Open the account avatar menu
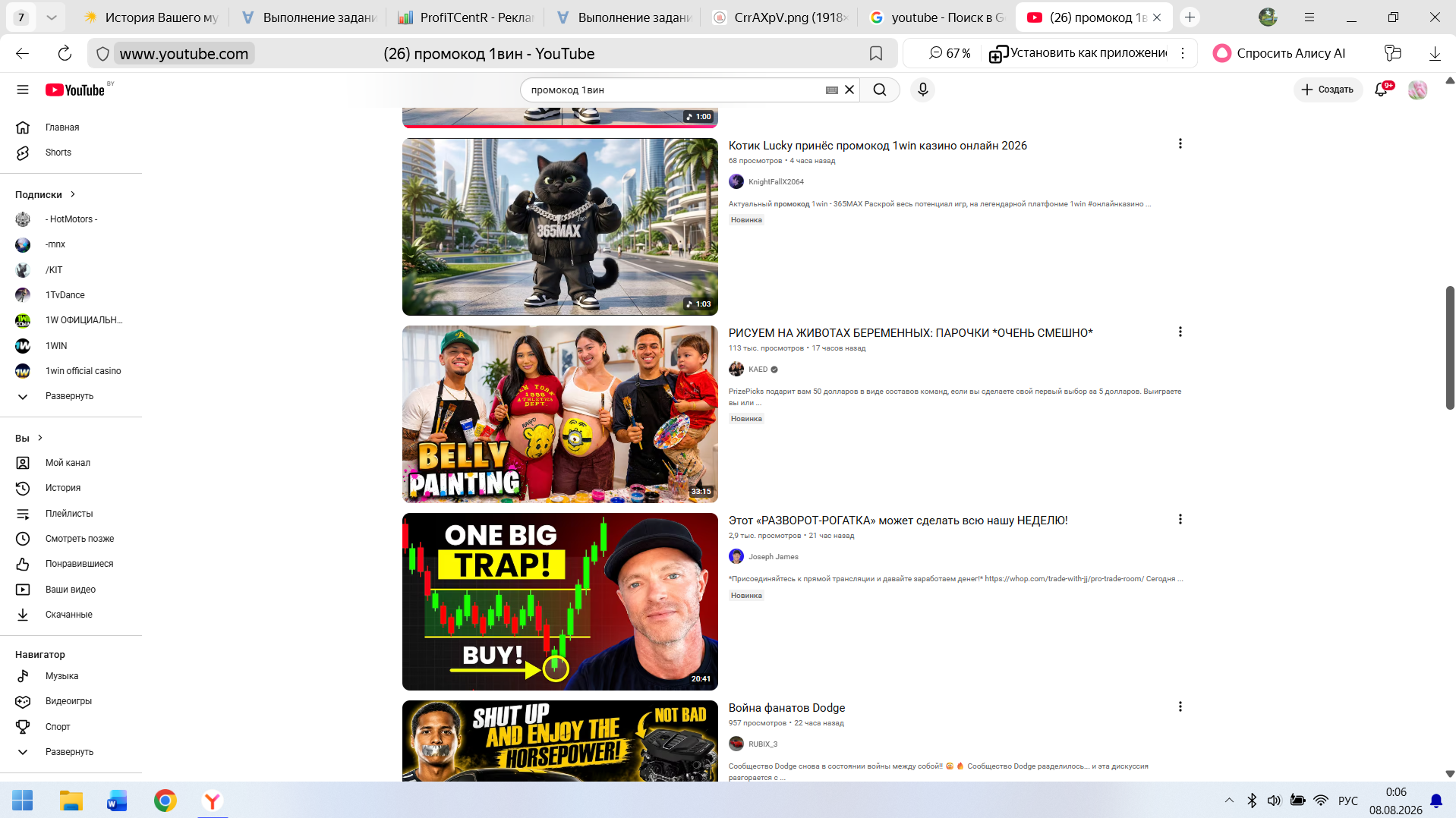Image resolution: width=1456 pixels, height=818 pixels. [x=1417, y=90]
